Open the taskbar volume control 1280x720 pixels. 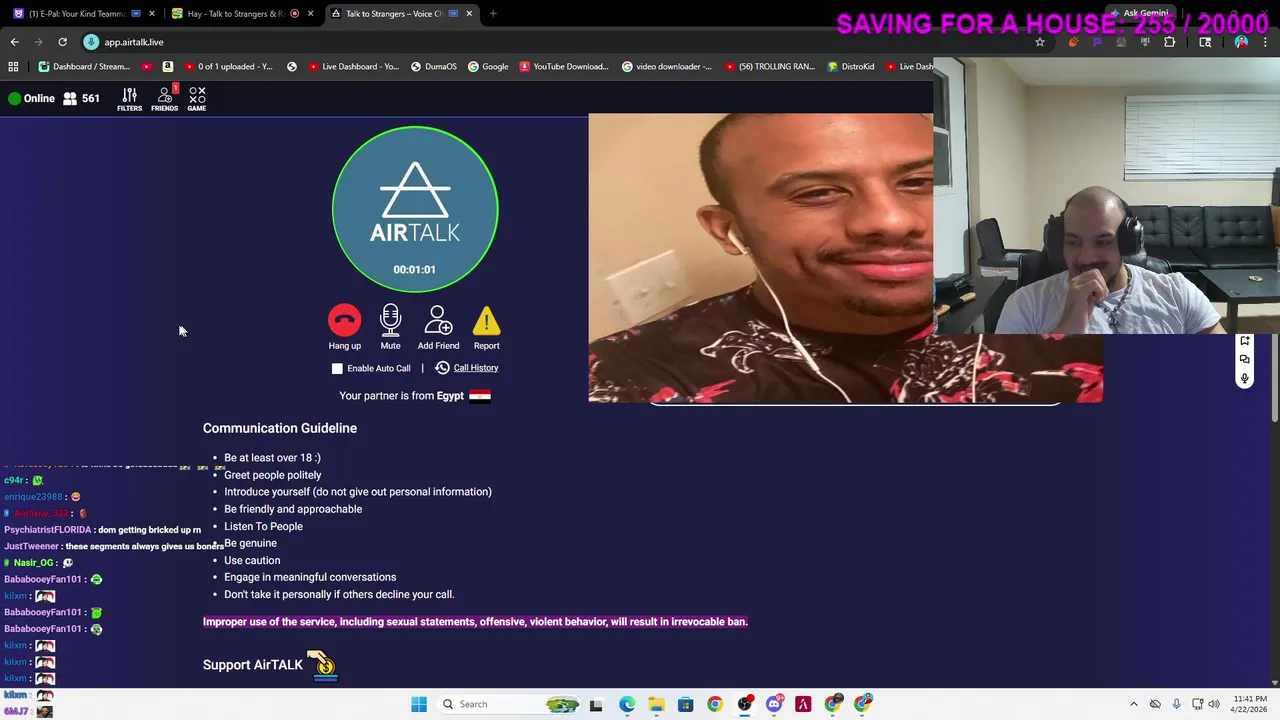pos(1215,704)
